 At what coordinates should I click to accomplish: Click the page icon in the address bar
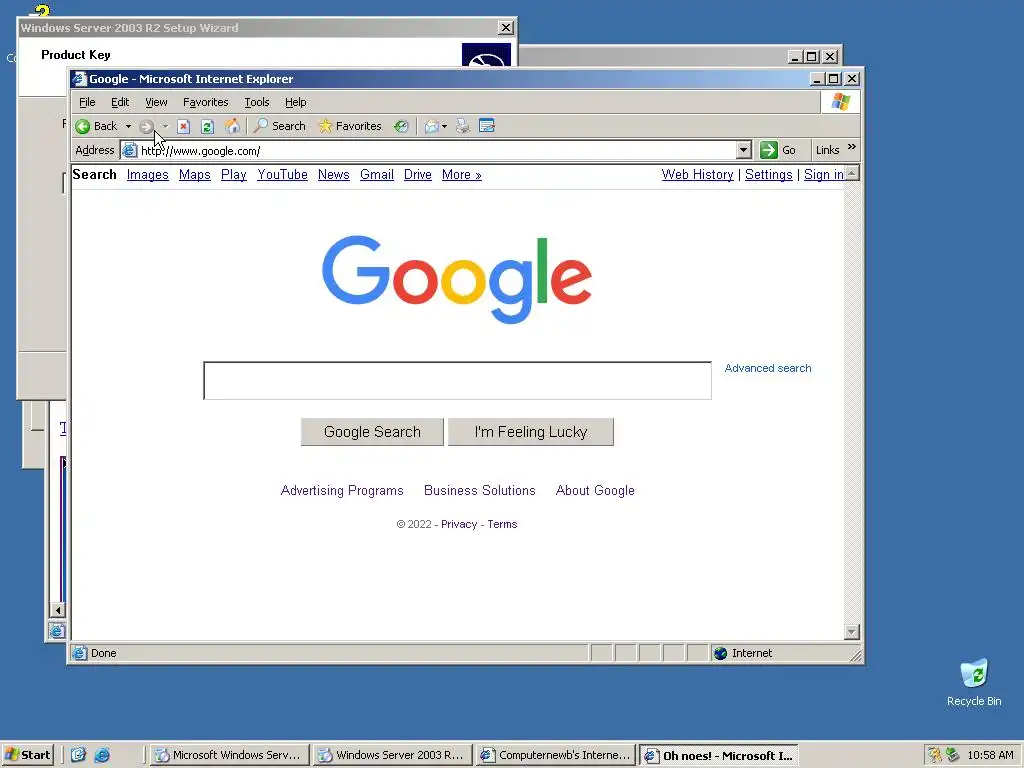129,151
